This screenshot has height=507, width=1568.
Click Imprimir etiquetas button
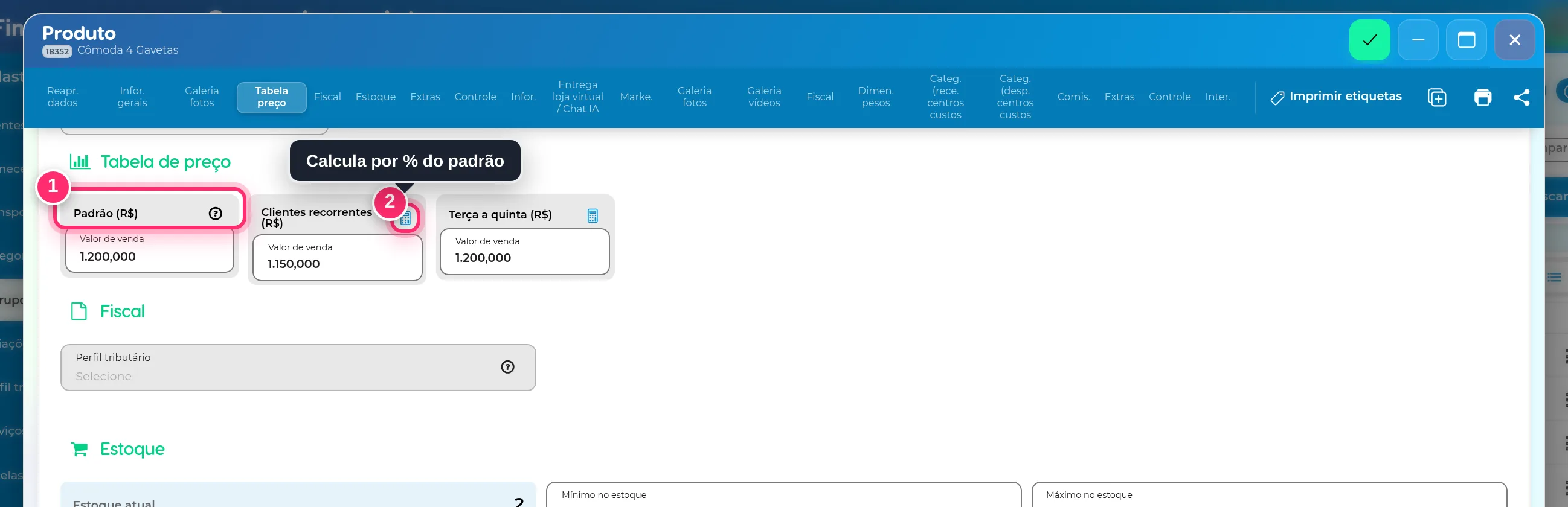pos(1336,97)
